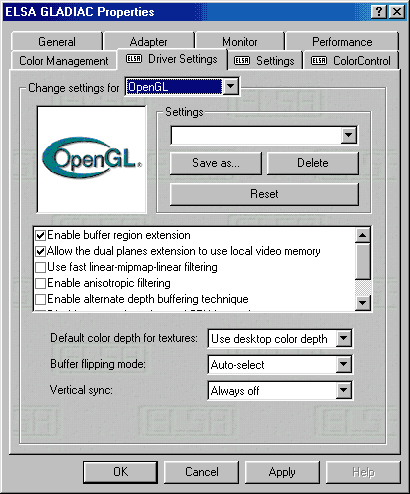
Task: Enable anisotropic filtering checkbox
Action: tap(41, 284)
